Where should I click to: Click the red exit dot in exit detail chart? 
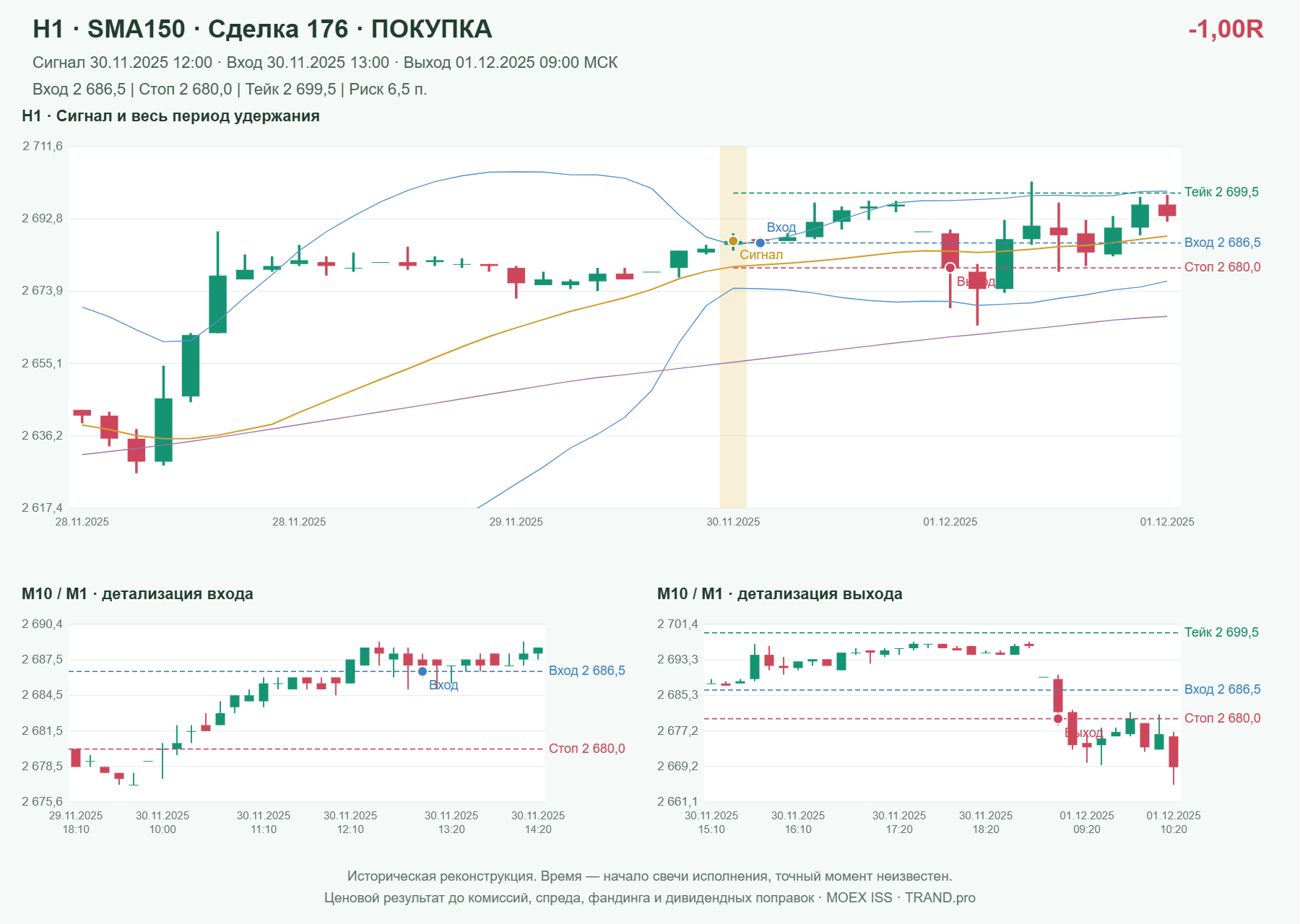(1058, 718)
